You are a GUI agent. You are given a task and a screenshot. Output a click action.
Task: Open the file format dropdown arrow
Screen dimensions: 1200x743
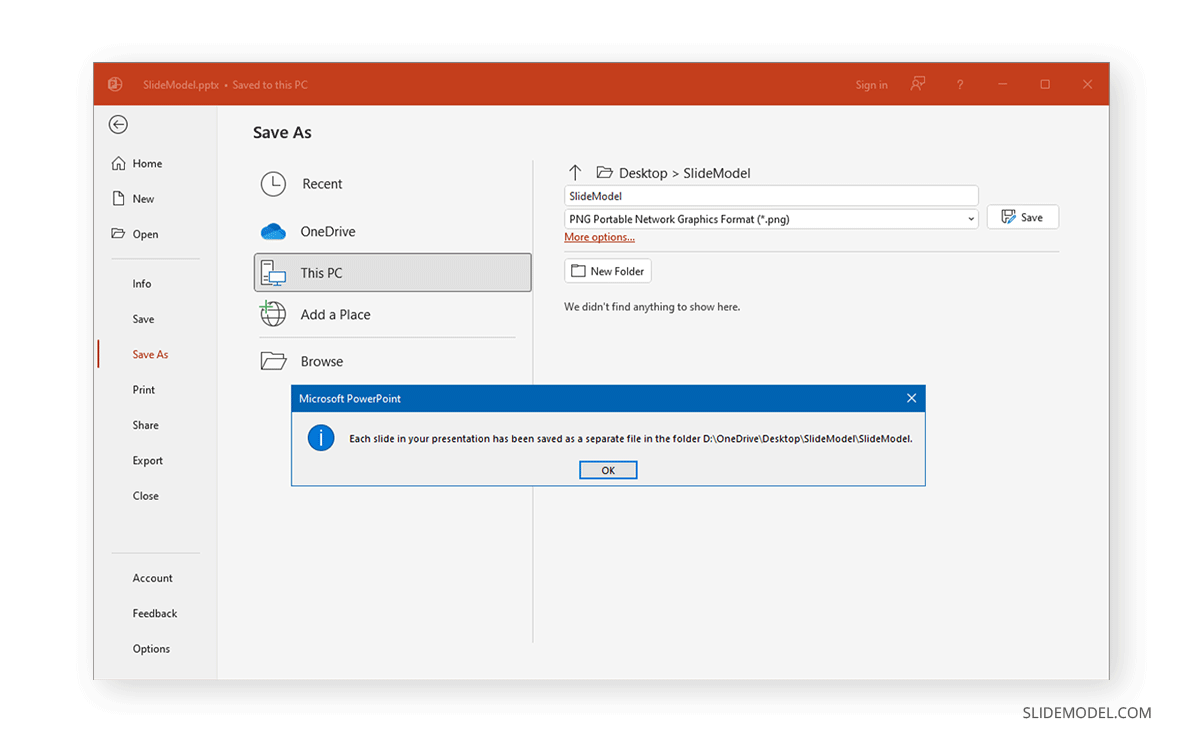tap(971, 219)
